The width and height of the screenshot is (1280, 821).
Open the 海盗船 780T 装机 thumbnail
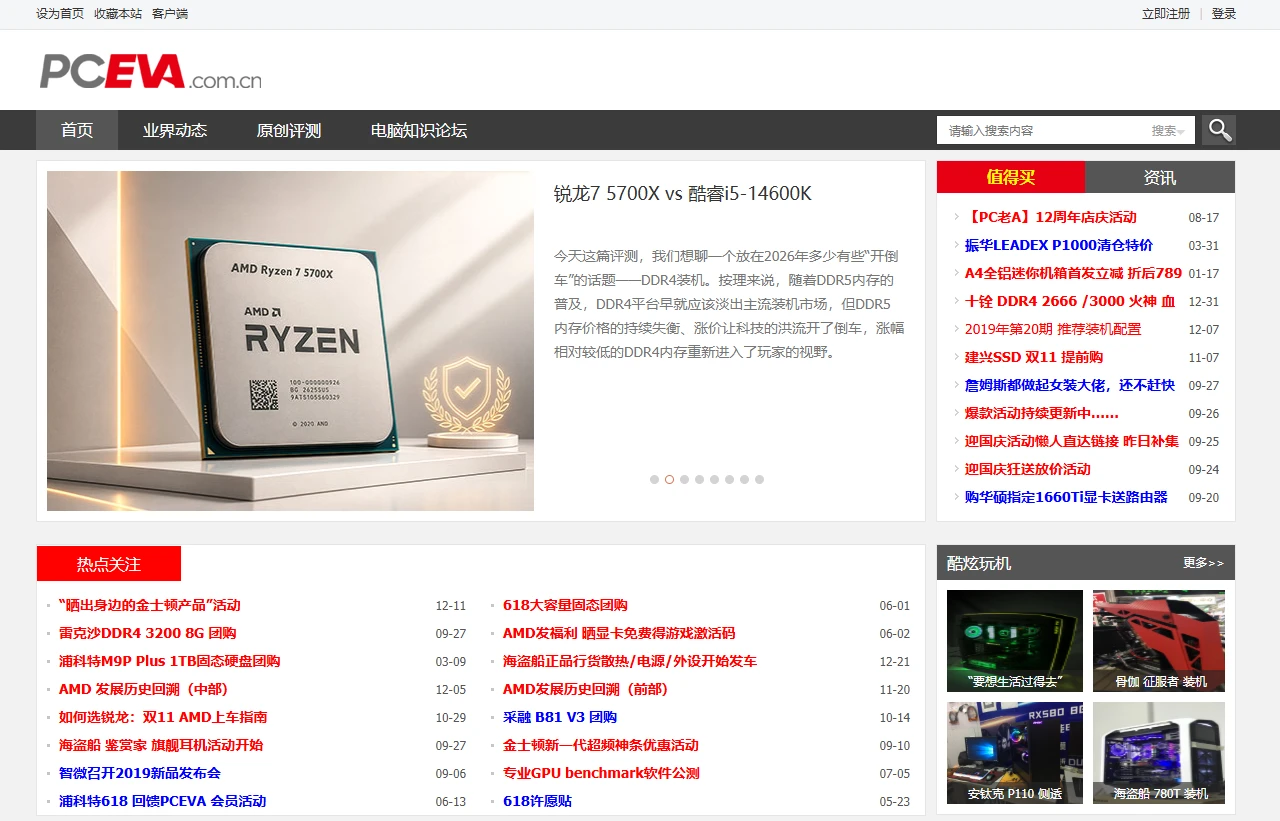tap(1159, 753)
